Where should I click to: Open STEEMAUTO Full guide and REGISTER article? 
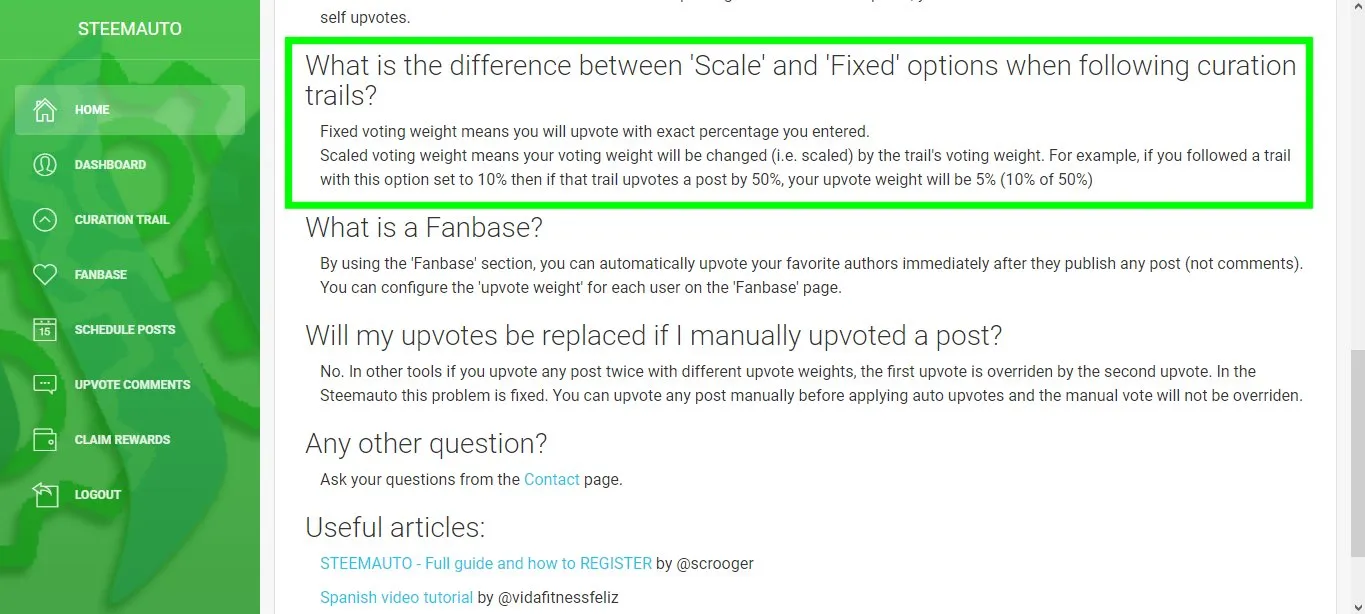[x=486, y=564]
